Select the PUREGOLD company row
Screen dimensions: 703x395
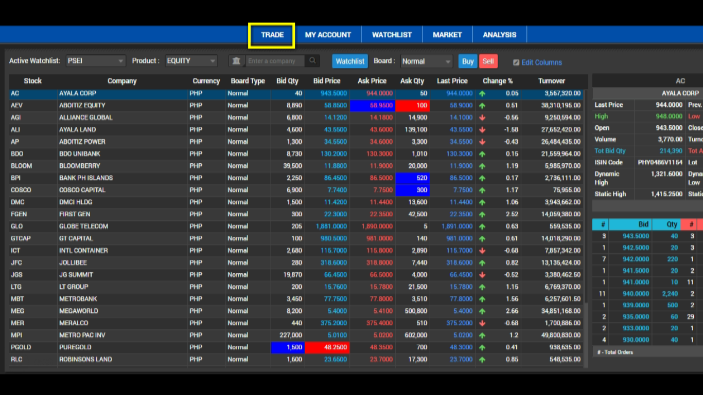tap(296, 347)
